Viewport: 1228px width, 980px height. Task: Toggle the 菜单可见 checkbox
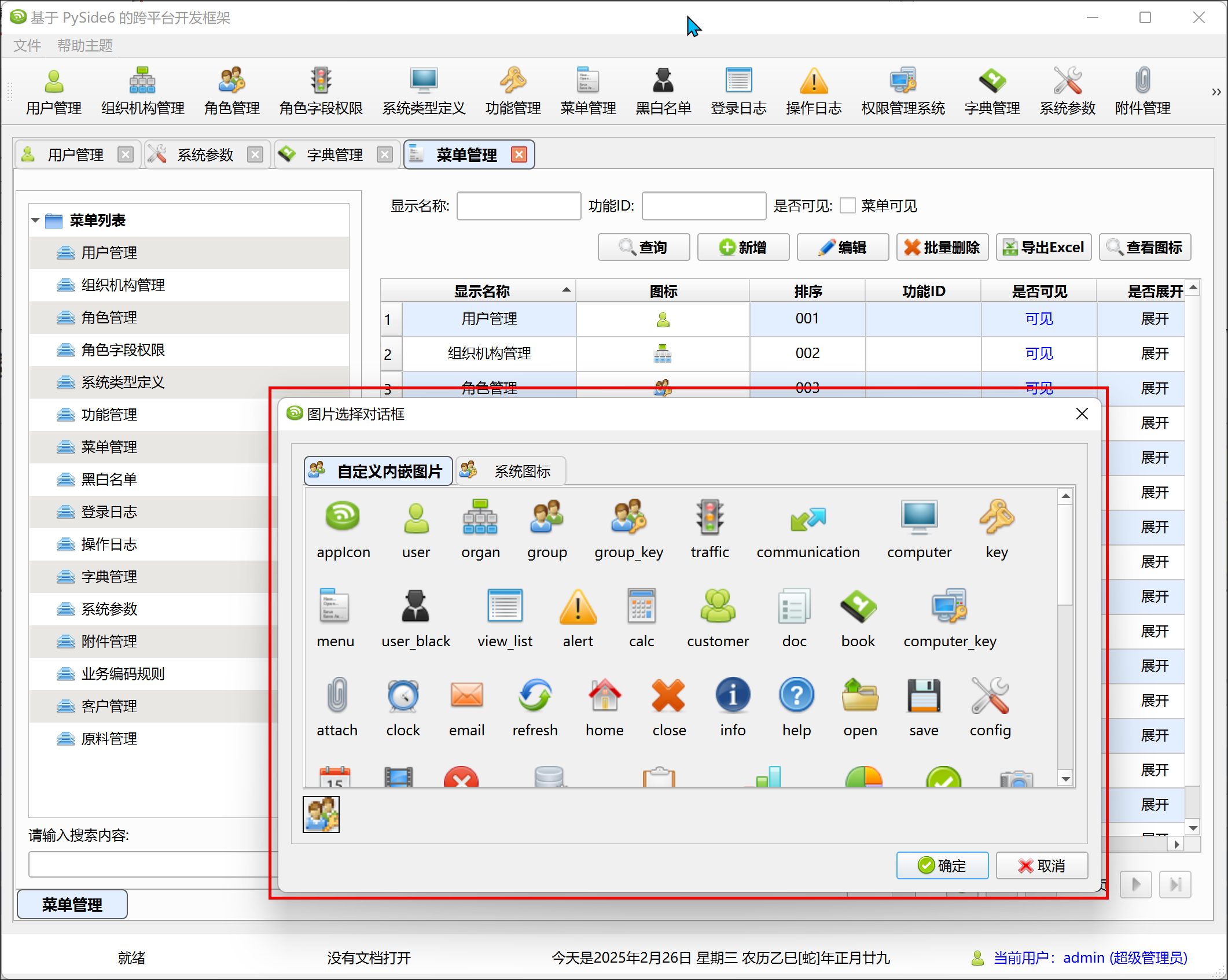pyautogui.click(x=848, y=206)
